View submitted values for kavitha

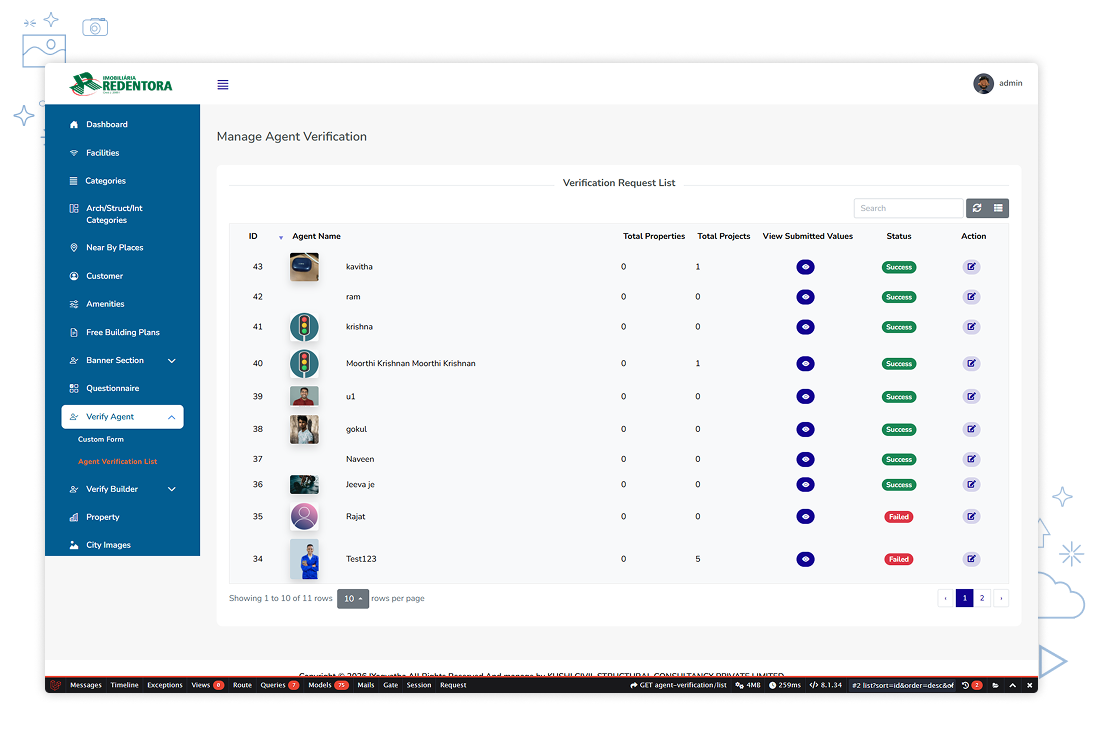(805, 267)
